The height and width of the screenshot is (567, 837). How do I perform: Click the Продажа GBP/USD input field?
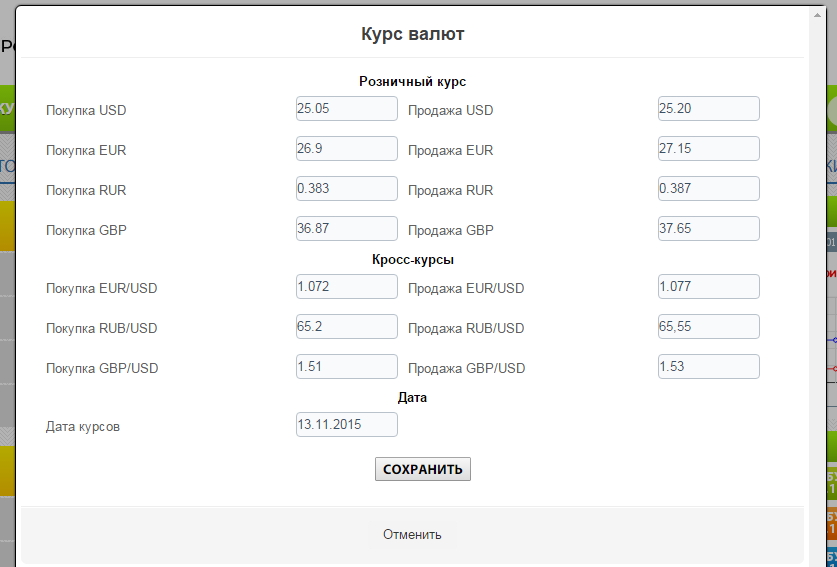point(708,367)
